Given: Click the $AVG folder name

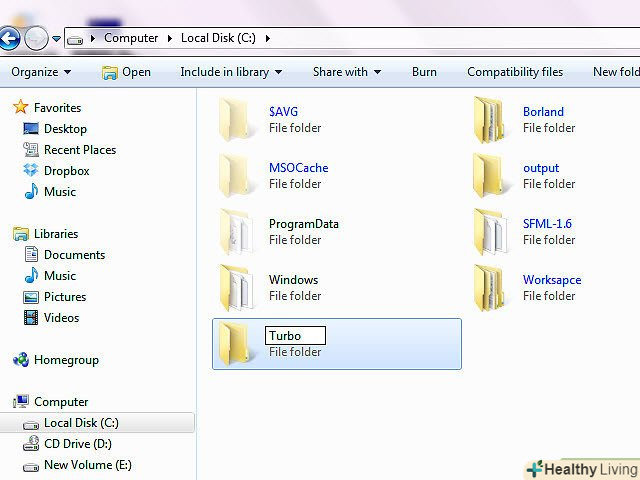Looking at the screenshot, I should (284, 111).
